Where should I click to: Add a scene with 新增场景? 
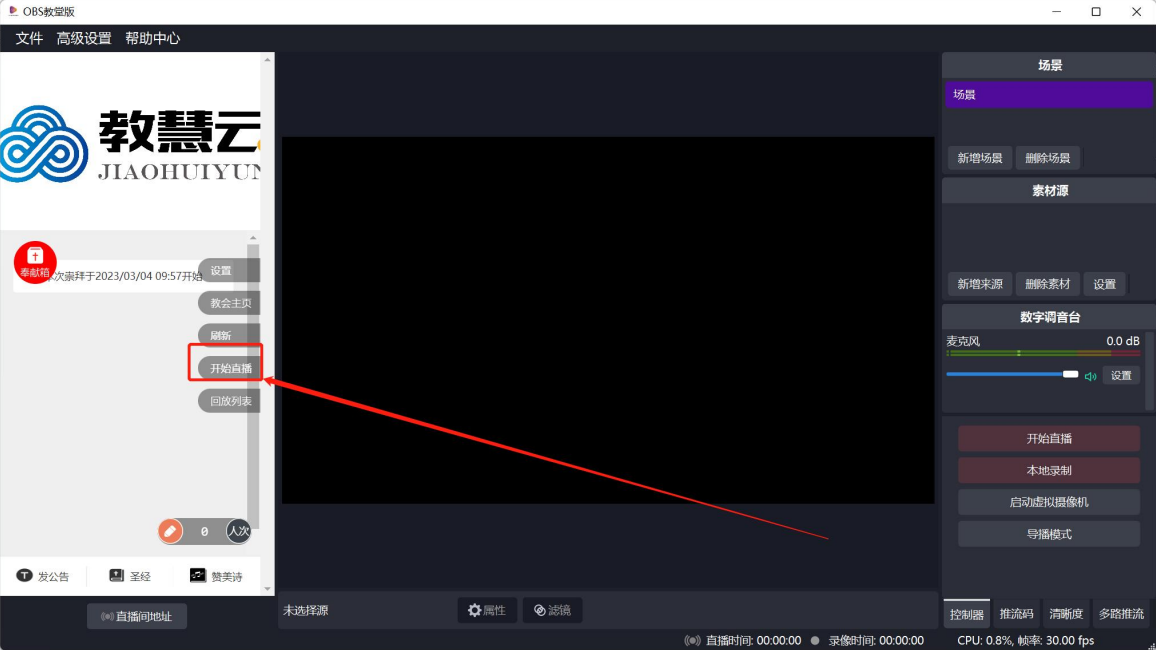tap(979, 158)
